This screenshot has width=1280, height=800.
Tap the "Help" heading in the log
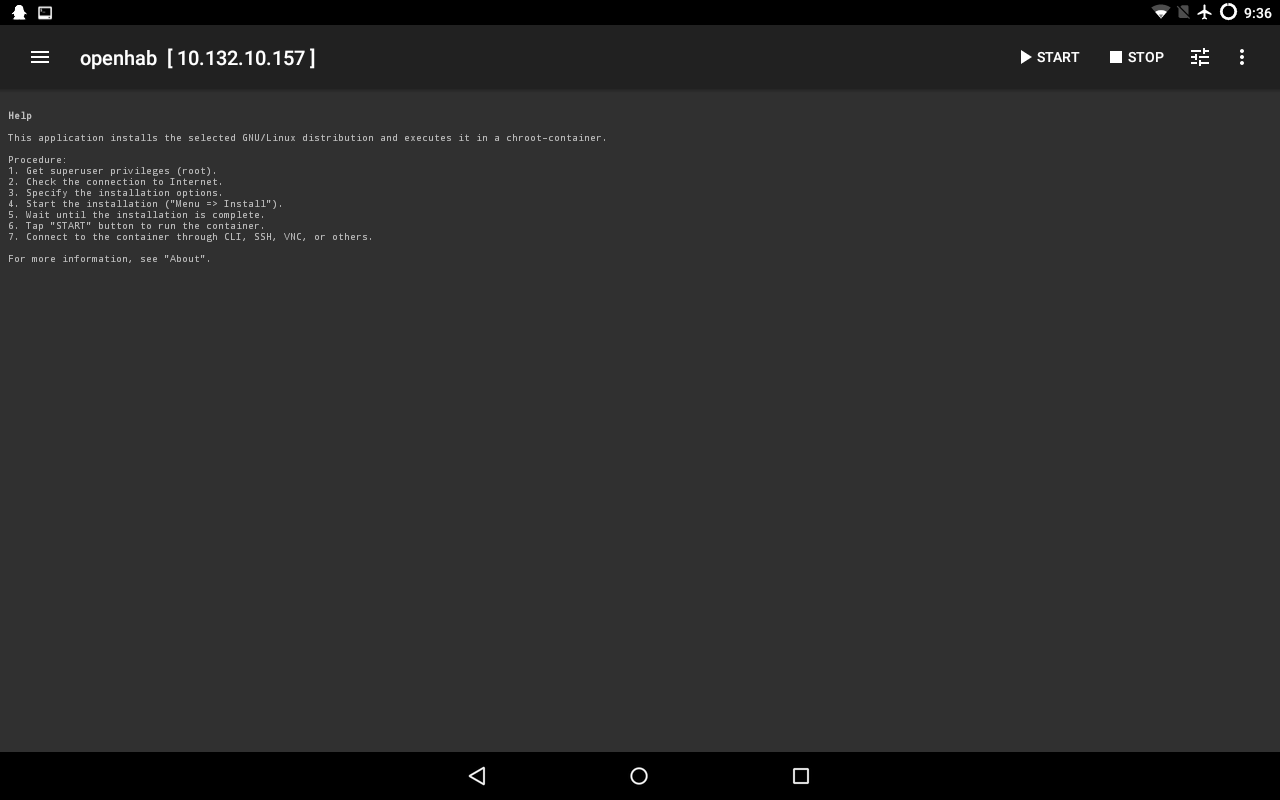pos(20,116)
